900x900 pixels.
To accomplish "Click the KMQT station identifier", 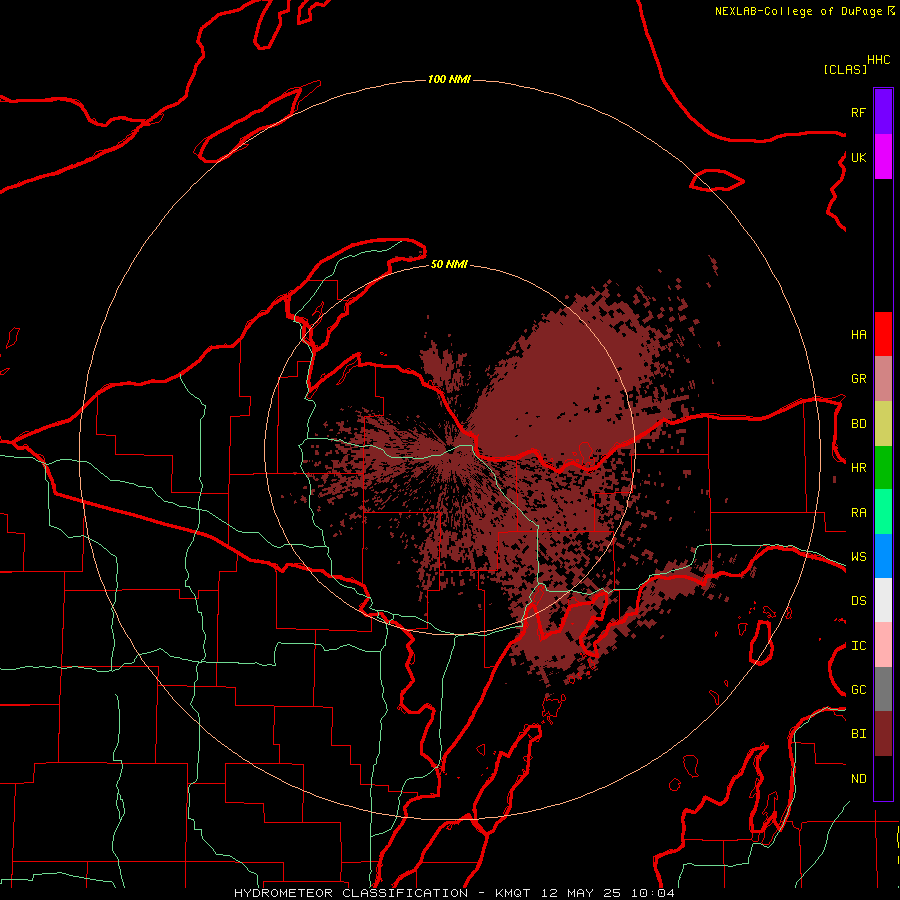I will coord(513,893).
